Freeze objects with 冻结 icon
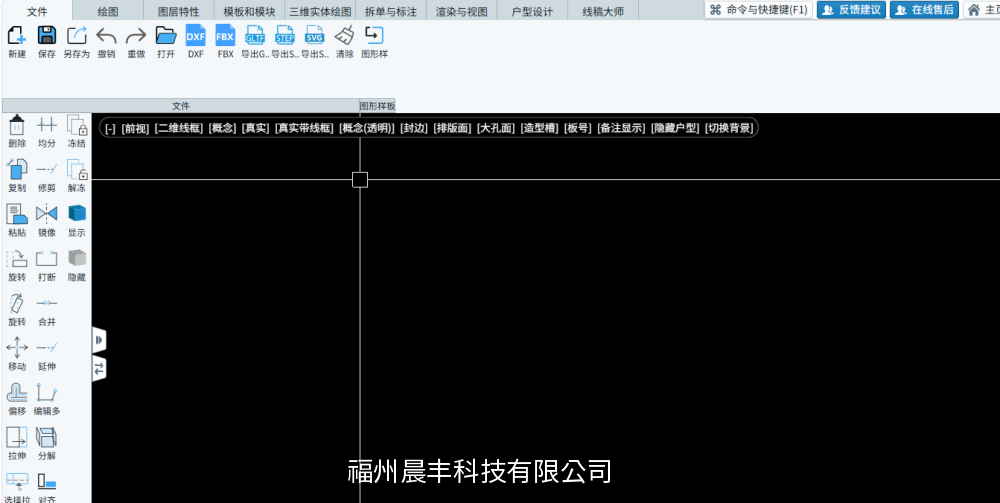The height and width of the screenshot is (503, 1000). pyautogui.click(x=77, y=125)
